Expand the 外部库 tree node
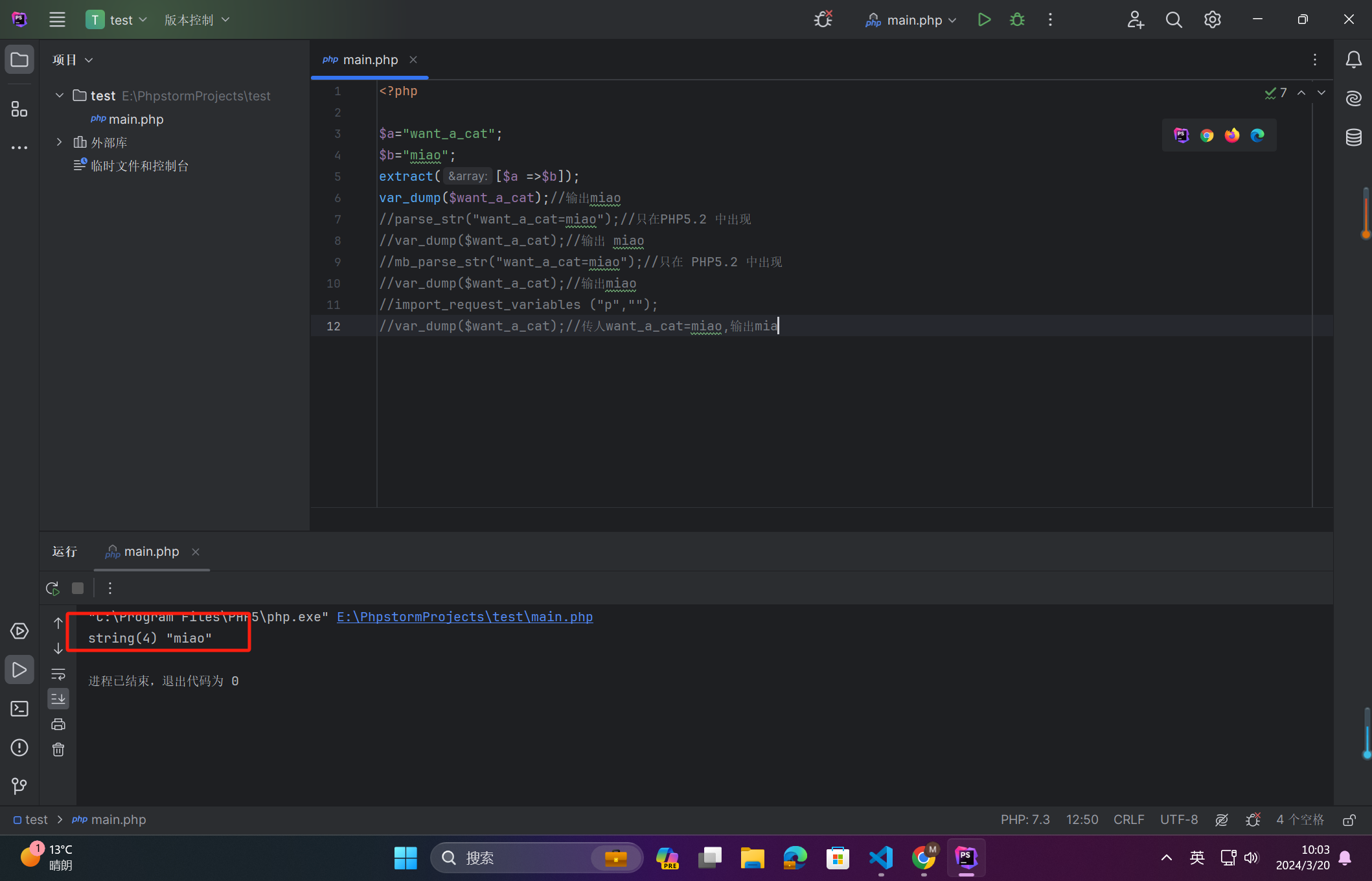Image resolution: width=1372 pixels, height=881 pixels. tap(59, 142)
